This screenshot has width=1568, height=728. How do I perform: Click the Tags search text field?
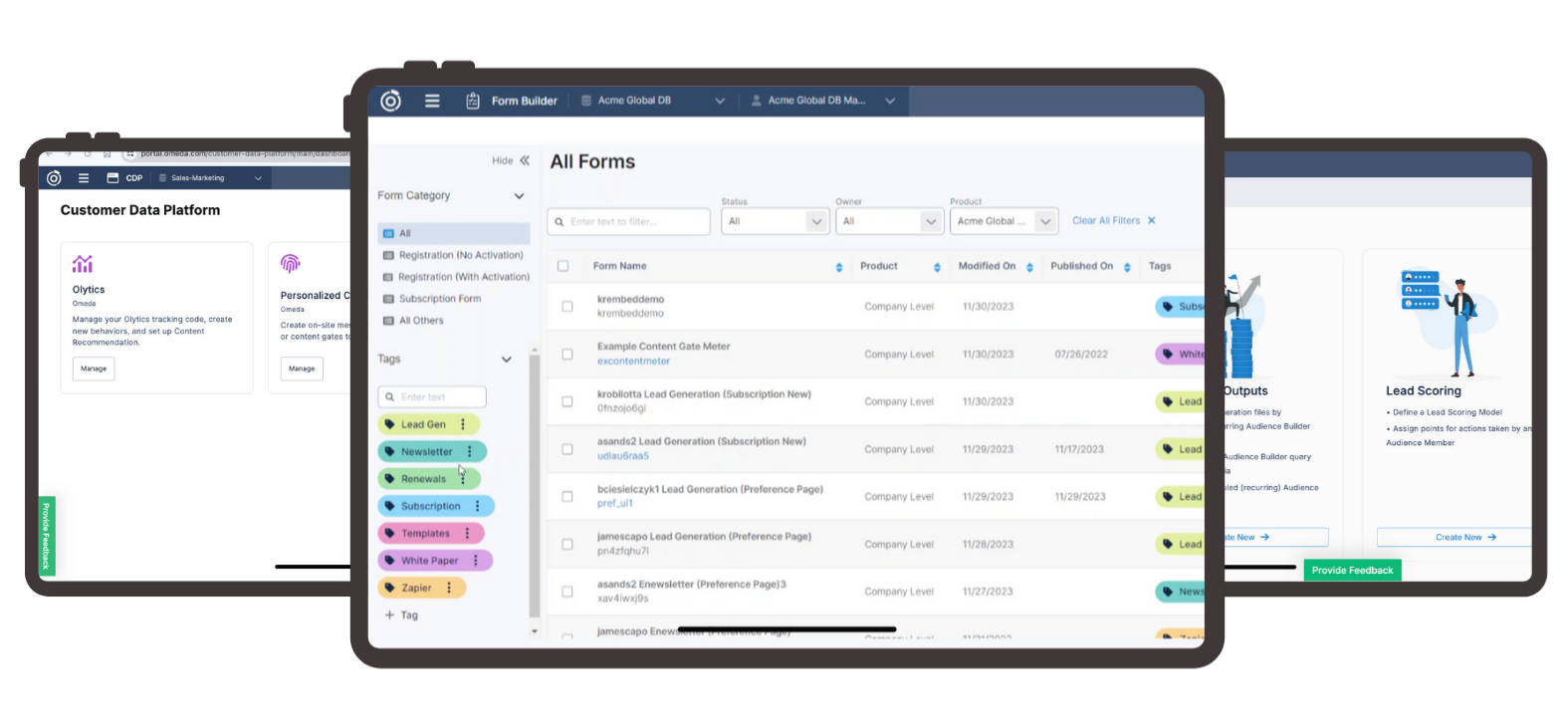tap(432, 397)
